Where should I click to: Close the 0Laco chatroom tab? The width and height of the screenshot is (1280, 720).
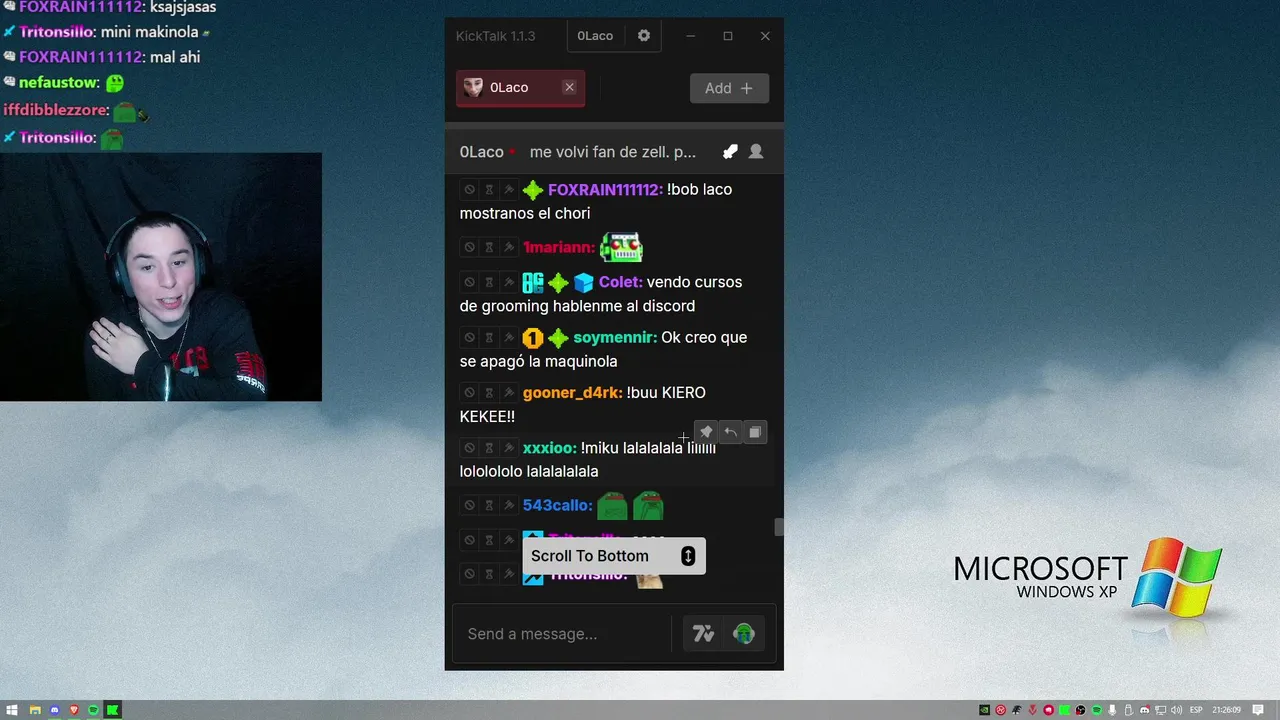click(x=569, y=87)
